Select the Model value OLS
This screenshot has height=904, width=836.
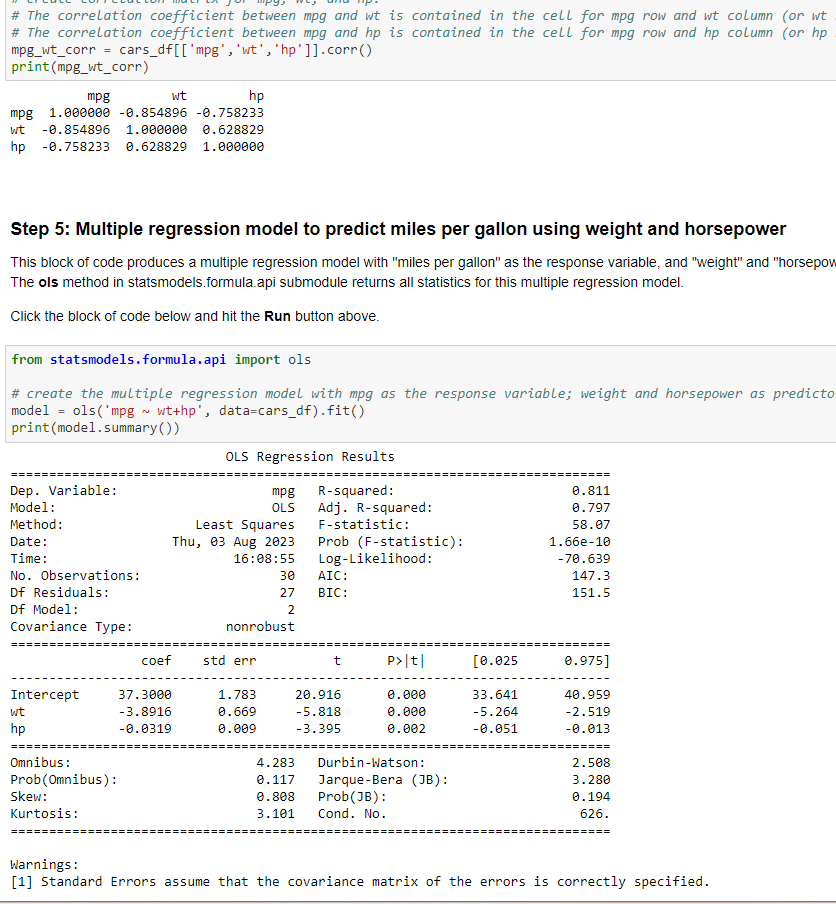283,508
